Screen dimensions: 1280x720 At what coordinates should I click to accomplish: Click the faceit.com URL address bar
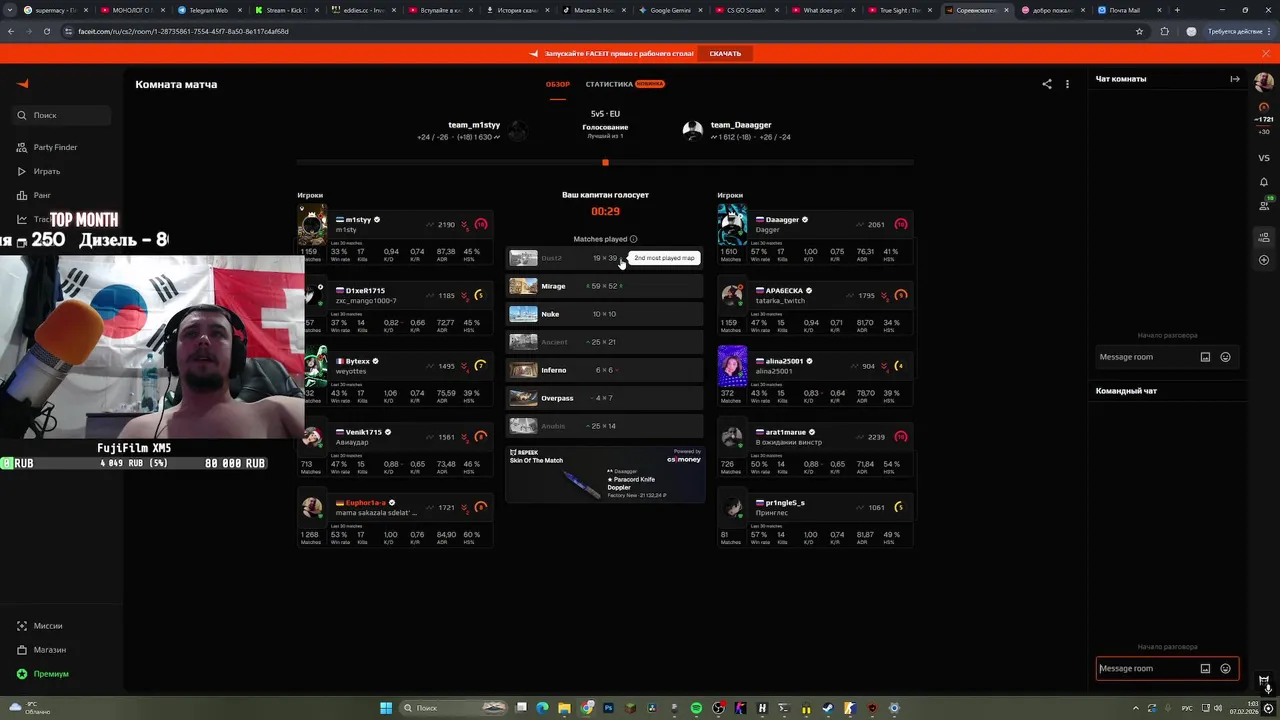coord(600,31)
